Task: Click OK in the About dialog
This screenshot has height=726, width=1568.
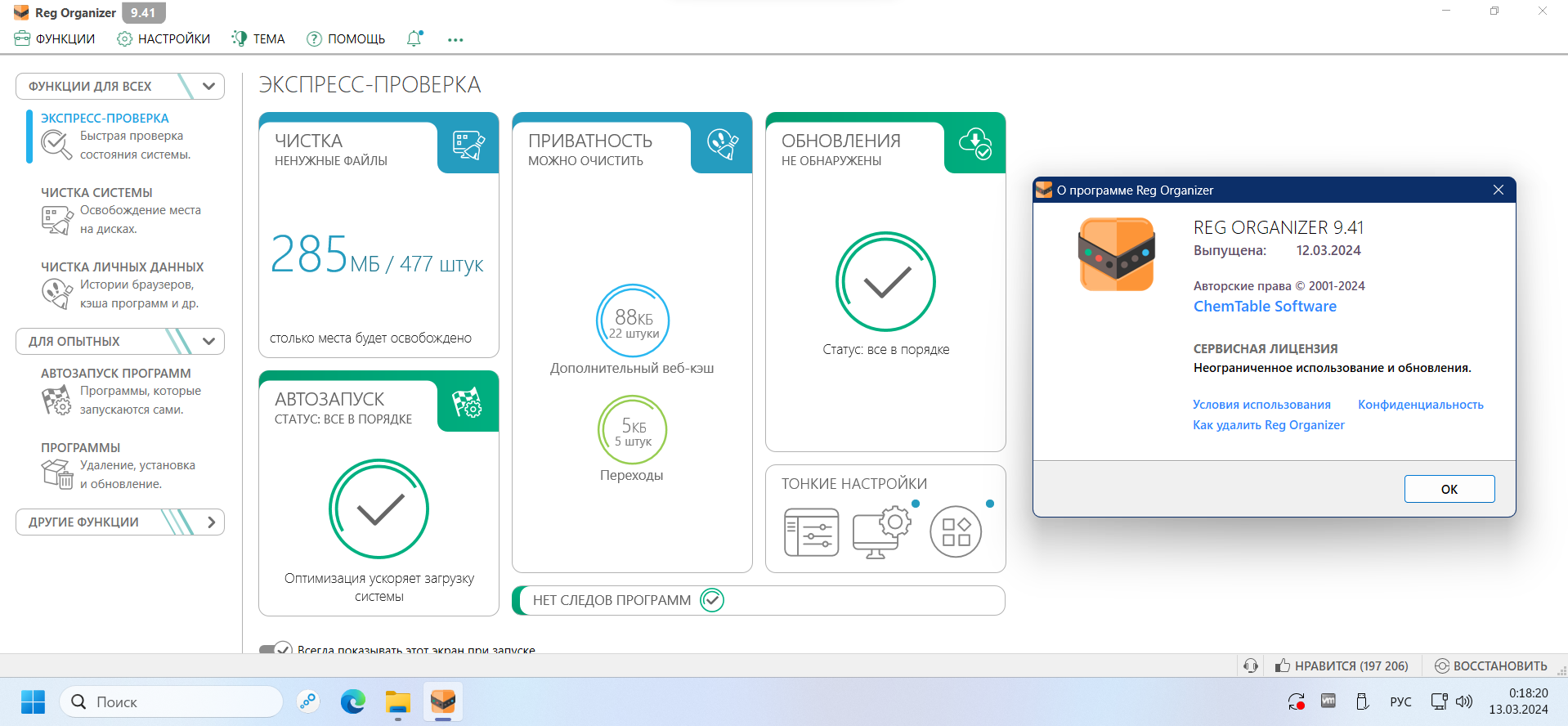Action: [x=1449, y=489]
